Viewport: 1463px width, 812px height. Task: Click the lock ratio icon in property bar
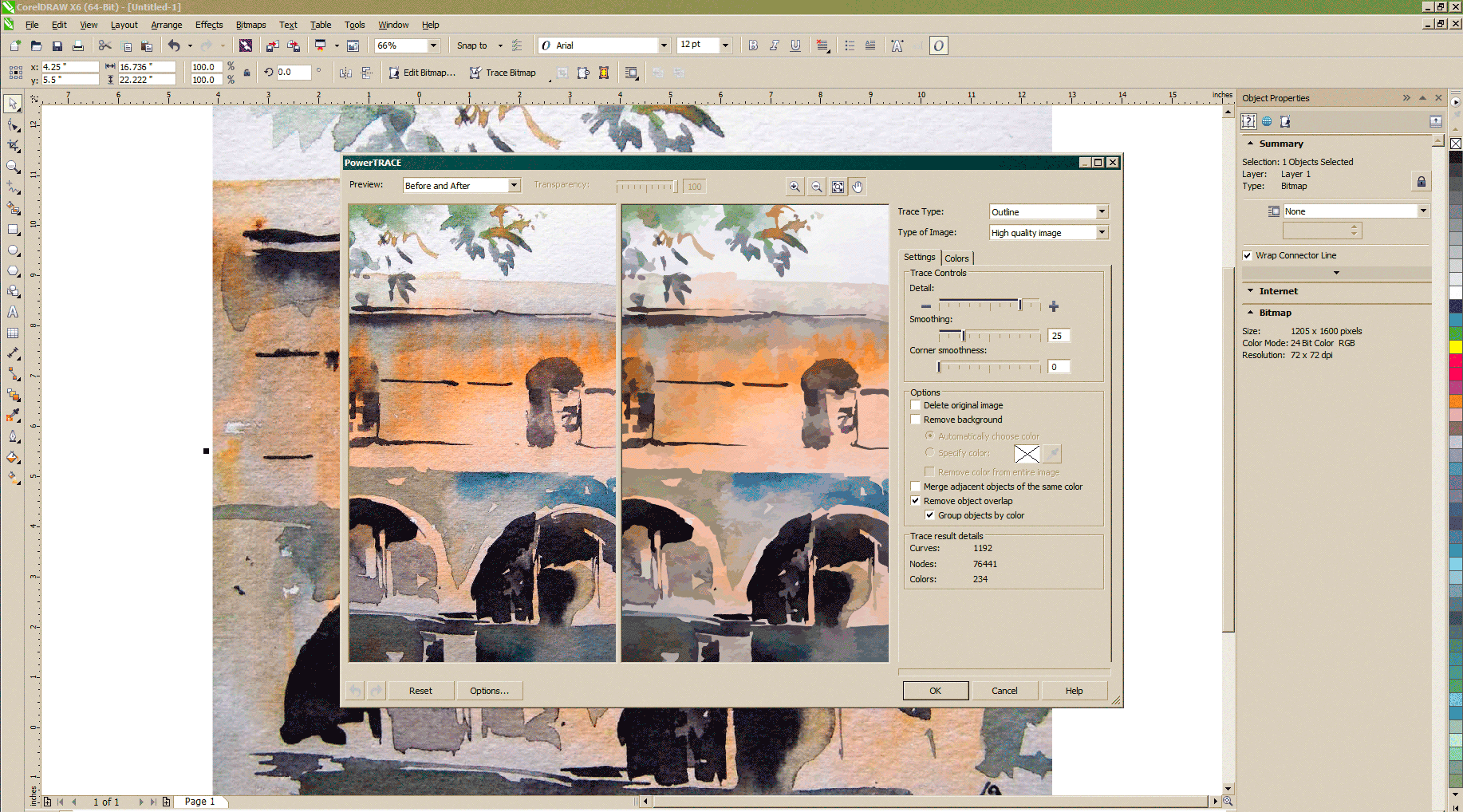click(x=246, y=73)
